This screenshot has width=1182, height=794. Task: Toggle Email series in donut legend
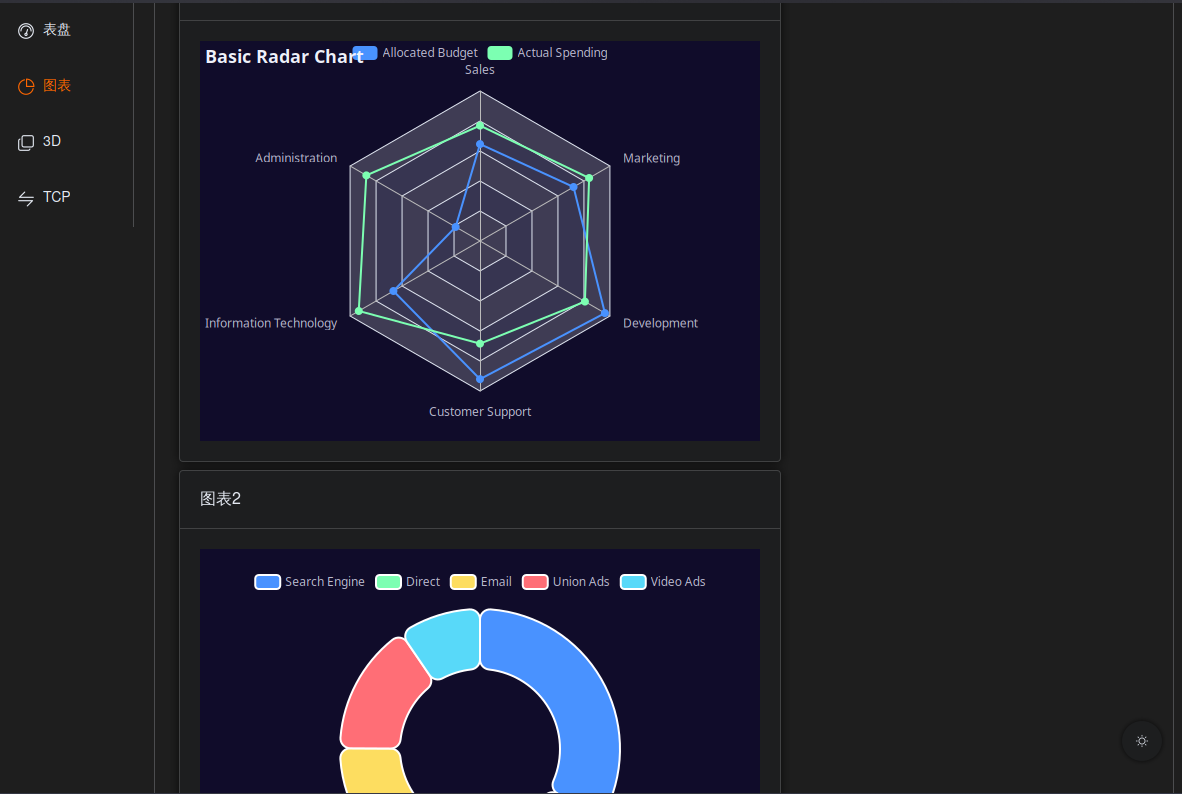point(481,581)
